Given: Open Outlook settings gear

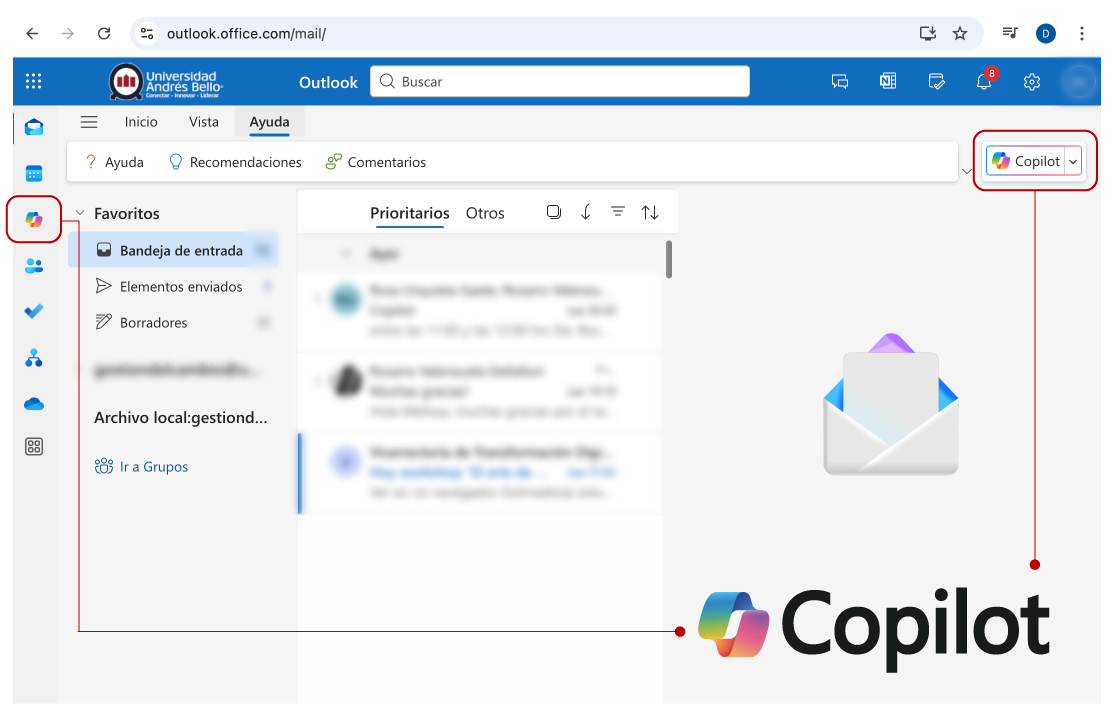Looking at the screenshot, I should [1032, 82].
